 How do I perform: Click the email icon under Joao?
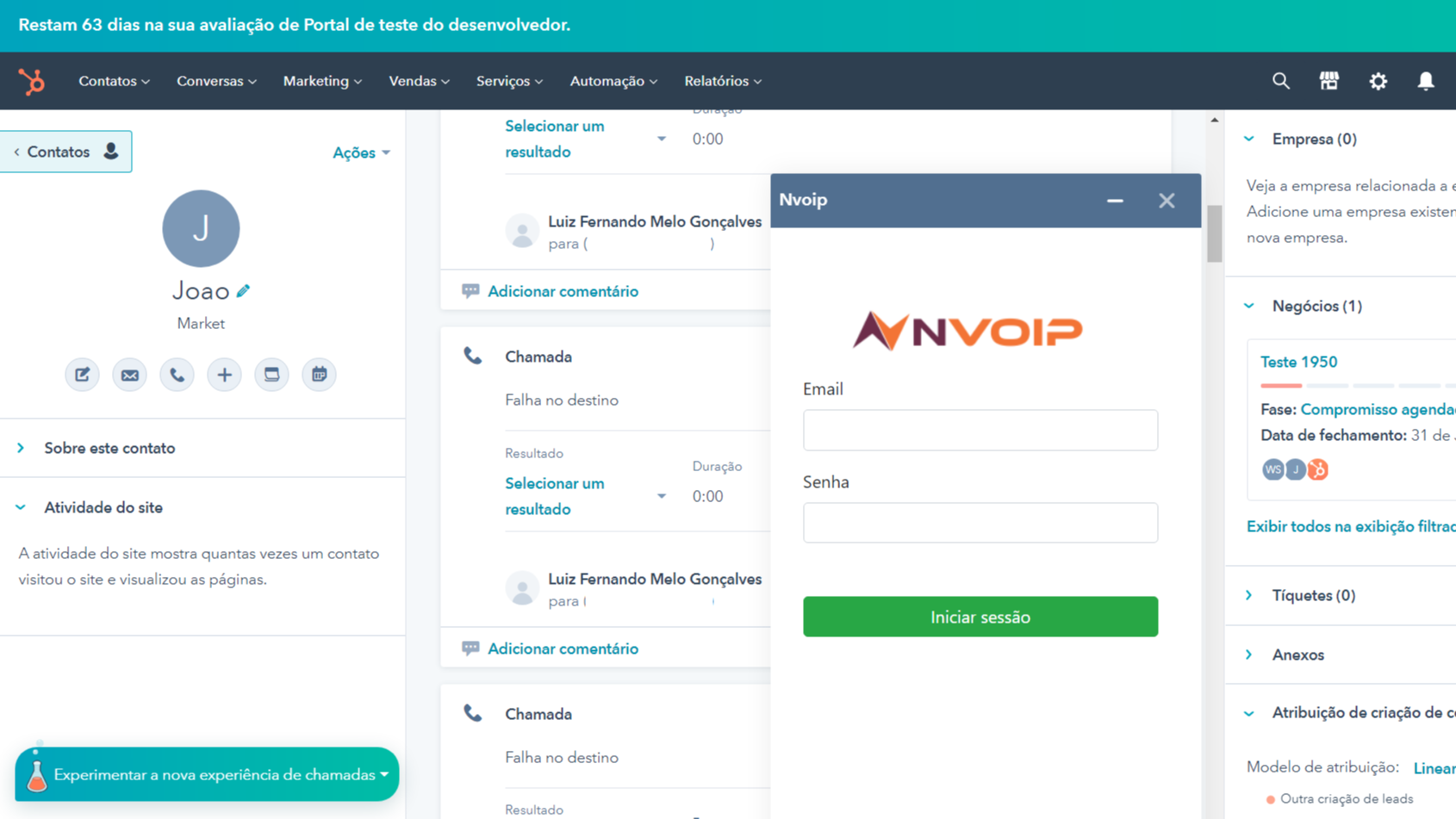[x=129, y=375]
